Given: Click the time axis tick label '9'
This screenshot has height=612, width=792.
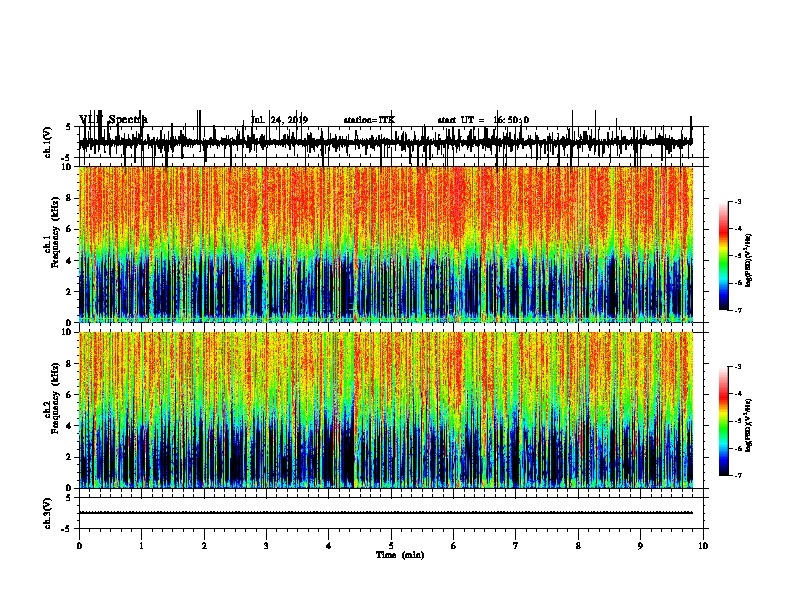Looking at the screenshot, I should click(x=640, y=546).
